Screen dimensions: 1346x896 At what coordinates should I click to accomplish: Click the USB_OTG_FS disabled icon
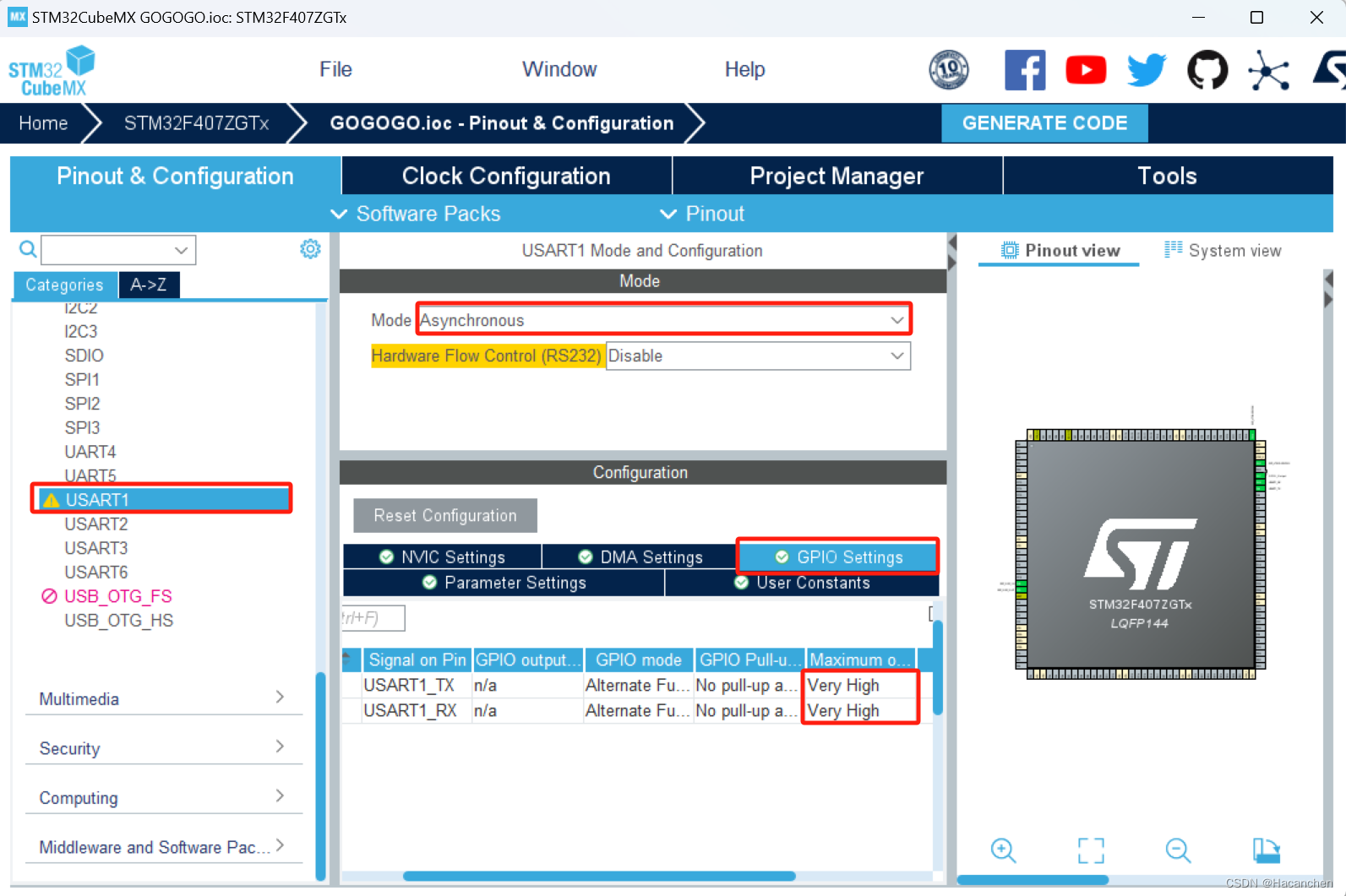point(49,596)
